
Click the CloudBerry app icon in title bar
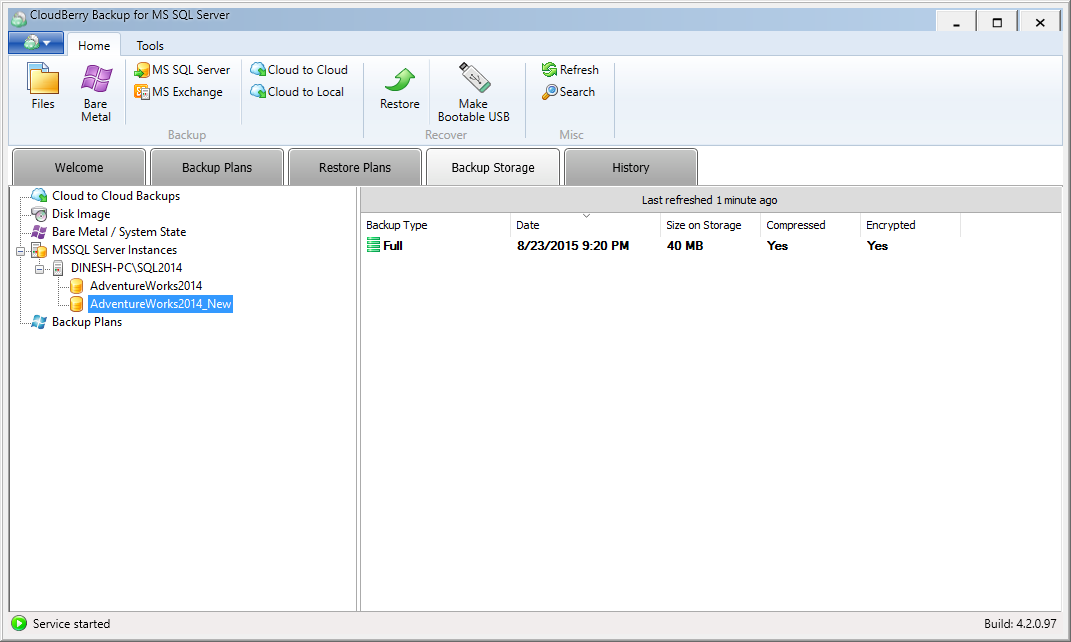18,18
